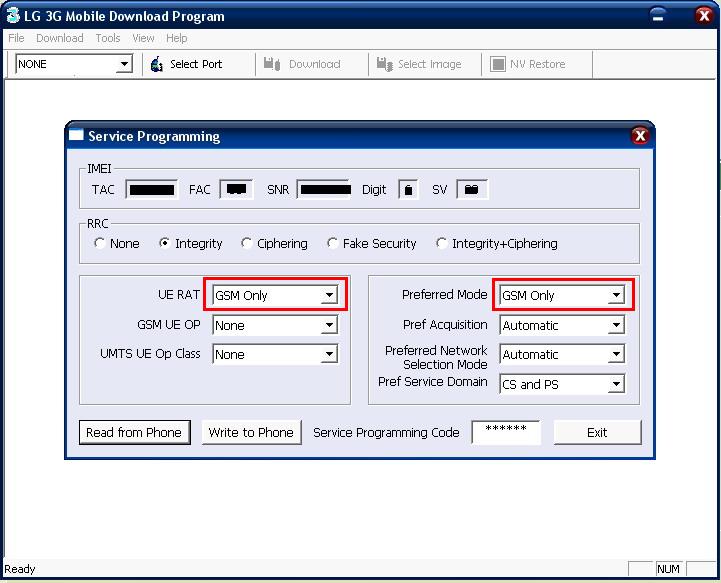This screenshot has height=583, width=721.
Task: Open the View menu
Action: (x=143, y=38)
